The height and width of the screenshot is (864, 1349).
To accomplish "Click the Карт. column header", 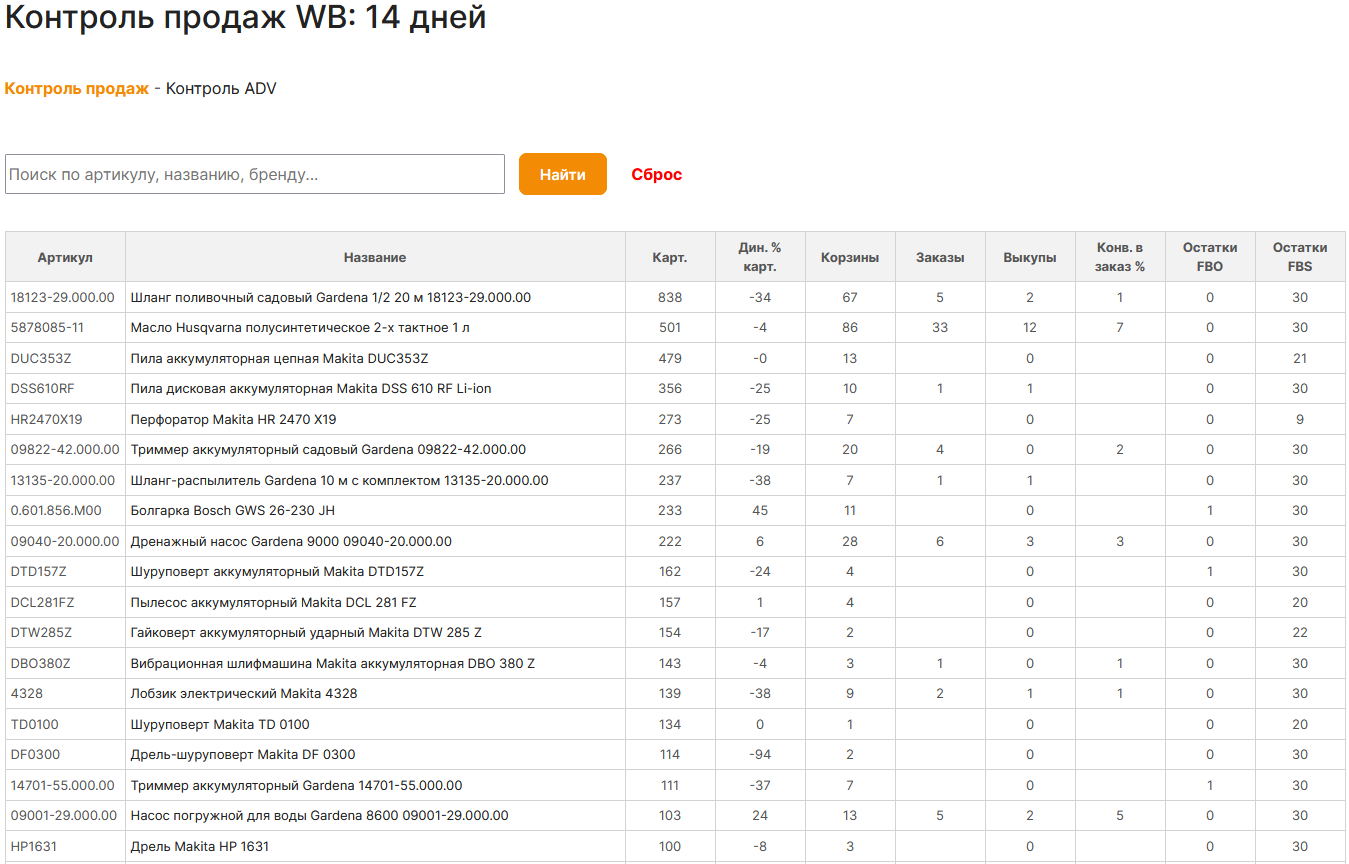I will pyautogui.click(x=670, y=257).
